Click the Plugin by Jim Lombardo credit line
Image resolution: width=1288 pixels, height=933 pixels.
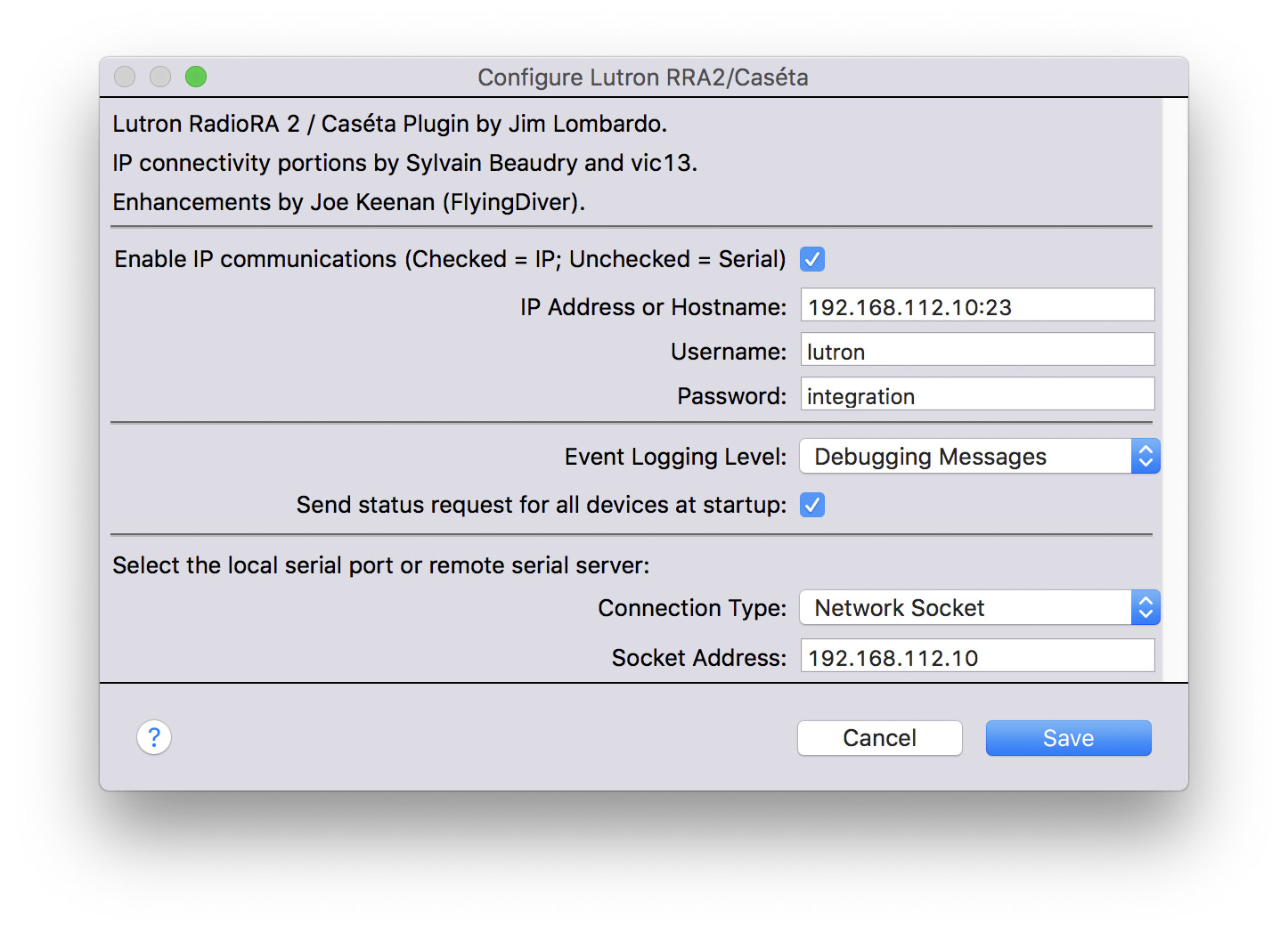click(x=389, y=124)
